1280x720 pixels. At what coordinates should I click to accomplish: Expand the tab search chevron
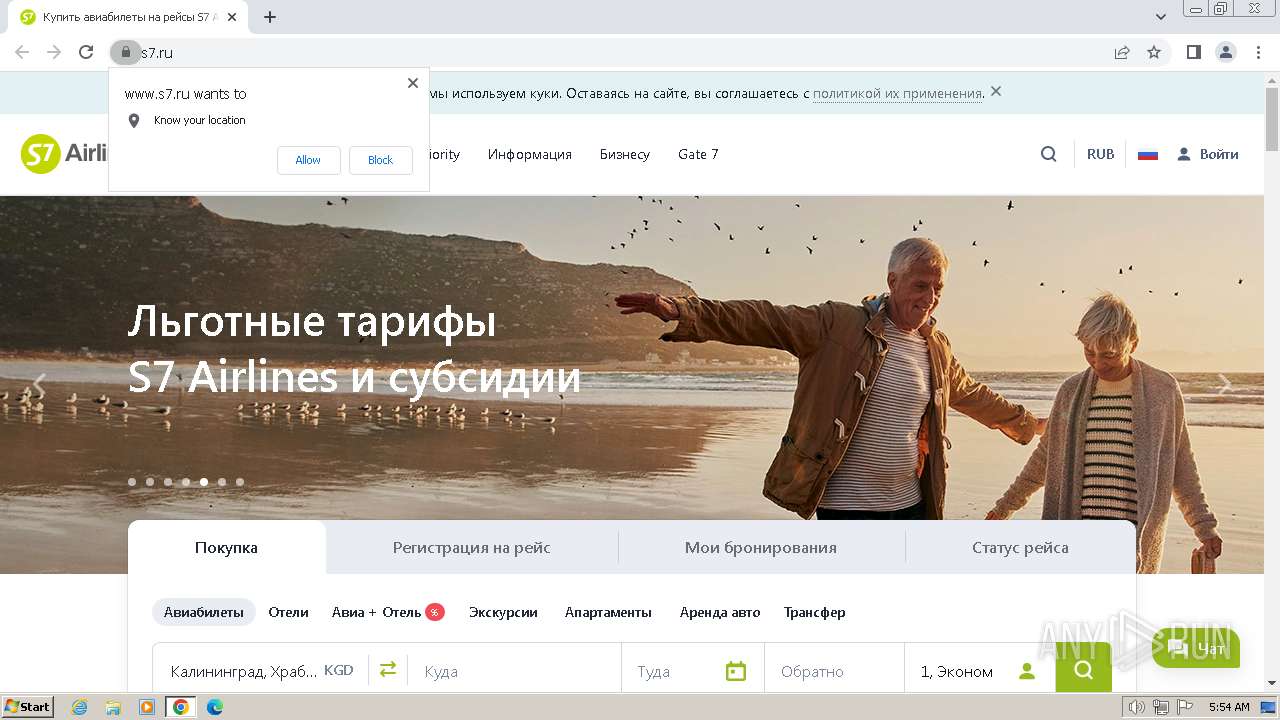click(x=1160, y=17)
